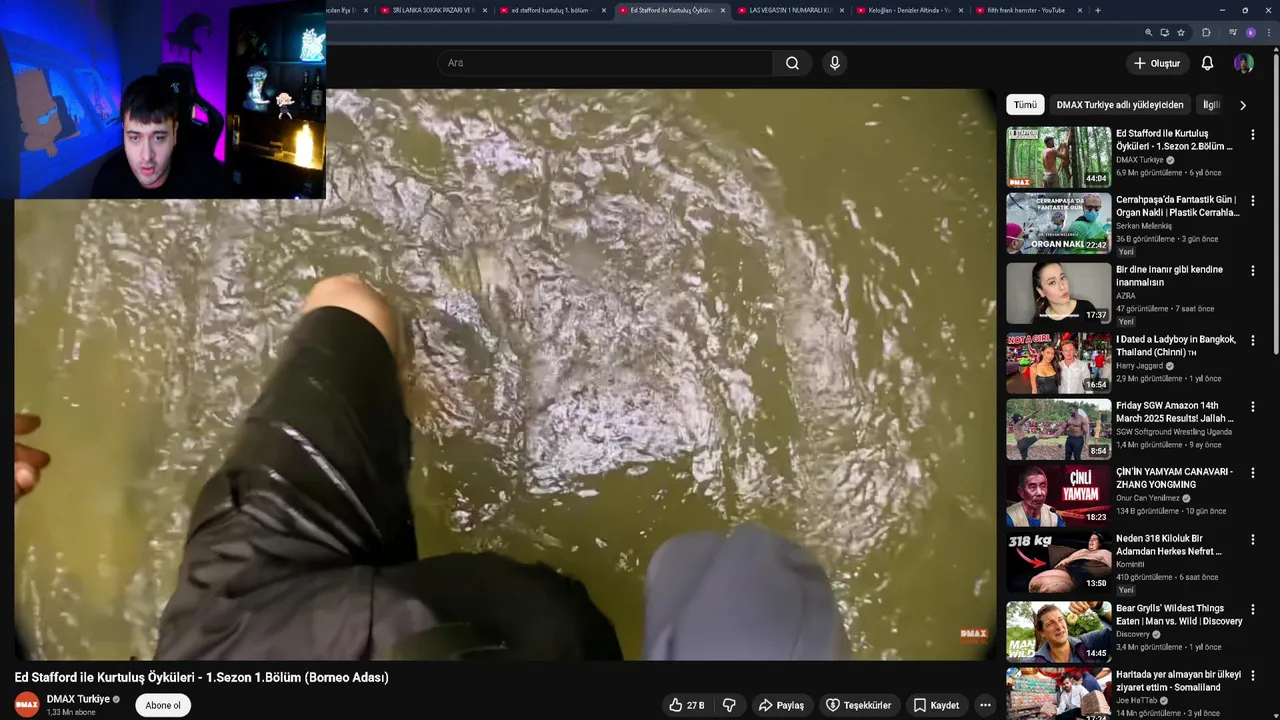This screenshot has height=720, width=1280.
Task: Click the Paylaş share button
Action: click(781, 705)
